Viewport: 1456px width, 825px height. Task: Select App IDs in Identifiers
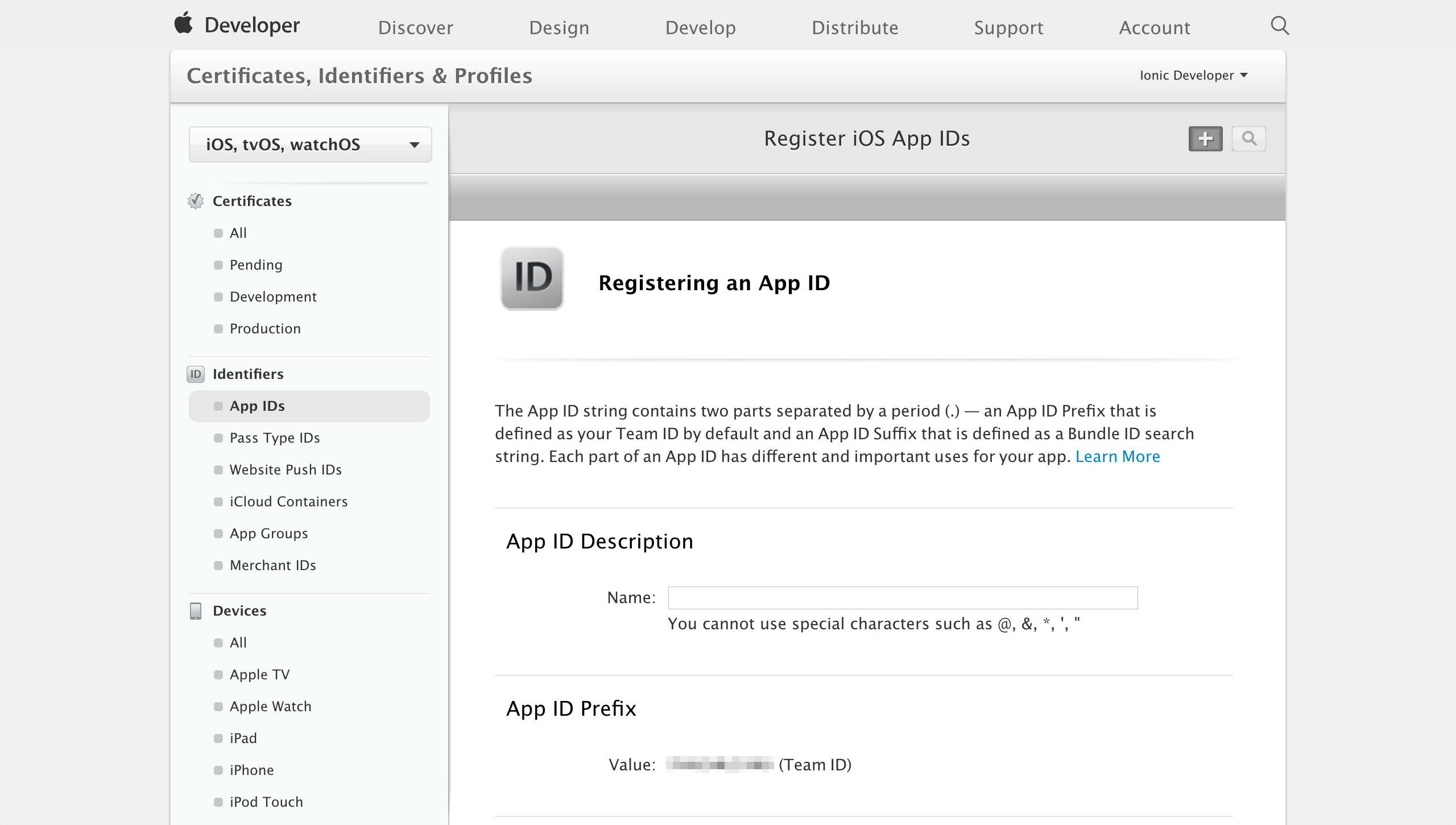(309, 406)
